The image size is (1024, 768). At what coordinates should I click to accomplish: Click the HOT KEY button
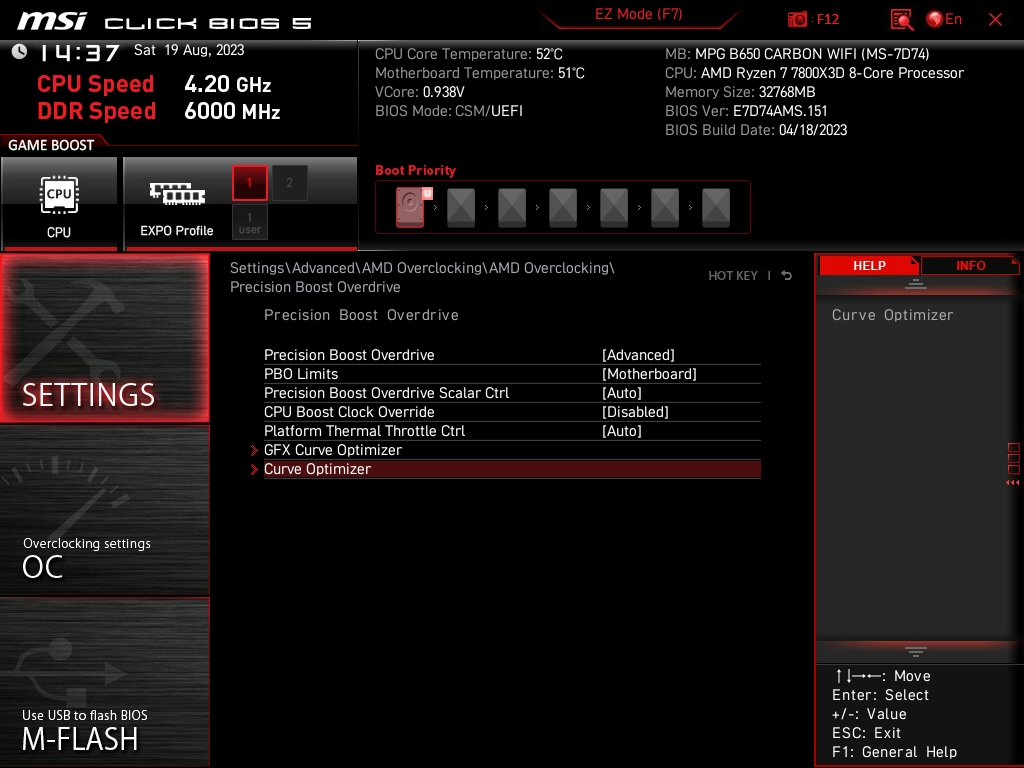[x=733, y=276]
